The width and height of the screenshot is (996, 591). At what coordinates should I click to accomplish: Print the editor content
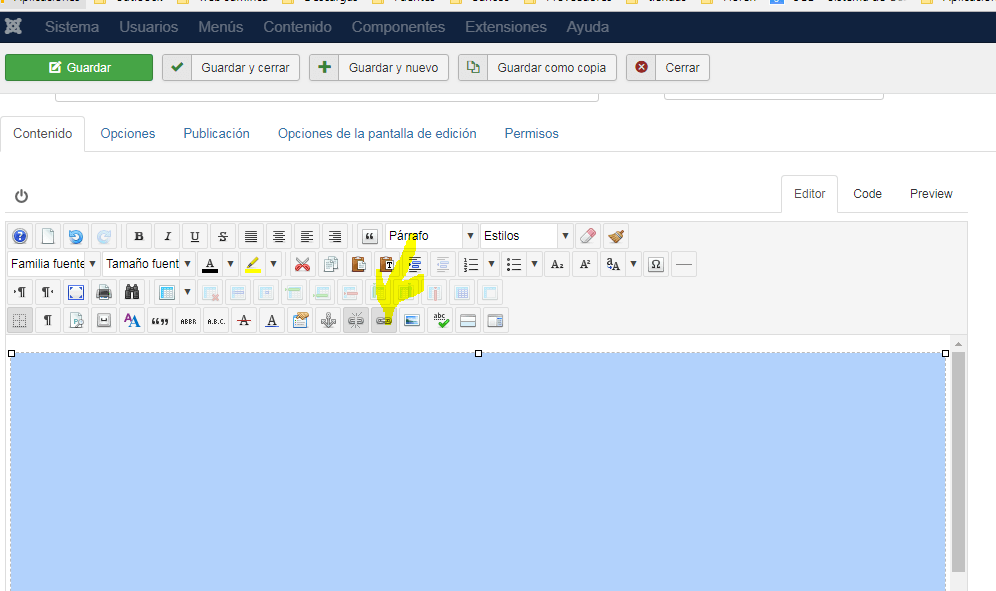tap(104, 292)
